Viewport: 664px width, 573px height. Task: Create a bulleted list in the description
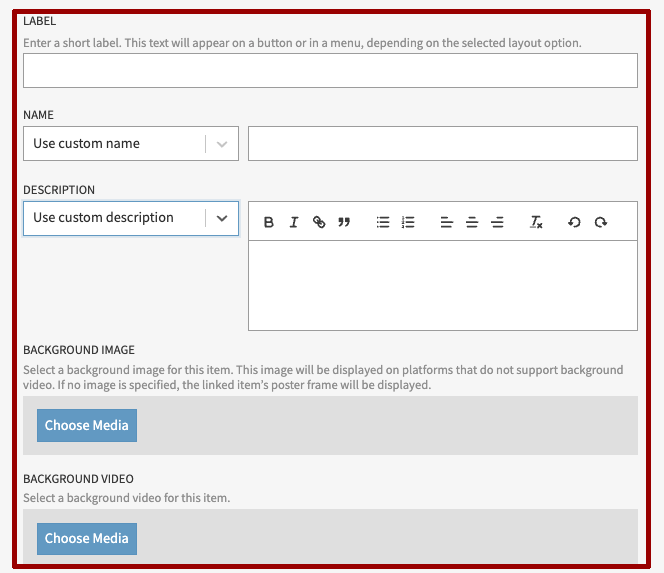[382, 222]
